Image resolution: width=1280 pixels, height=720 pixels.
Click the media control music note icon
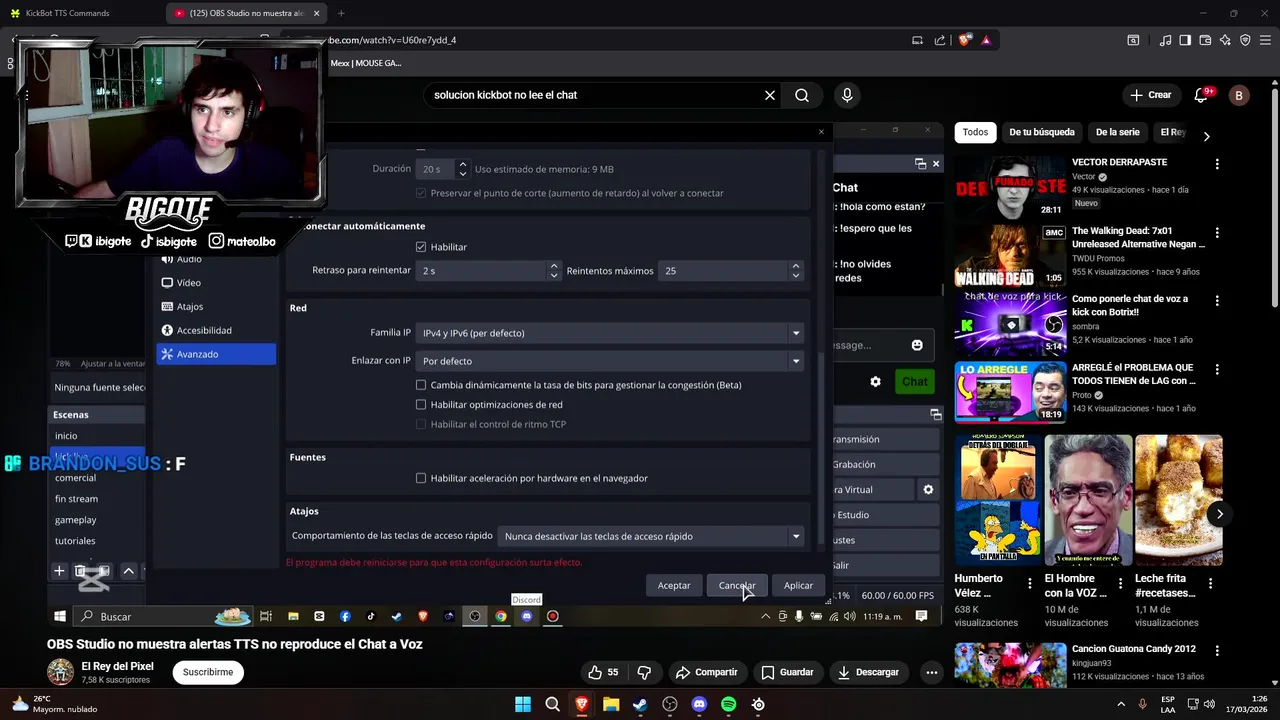1165,40
